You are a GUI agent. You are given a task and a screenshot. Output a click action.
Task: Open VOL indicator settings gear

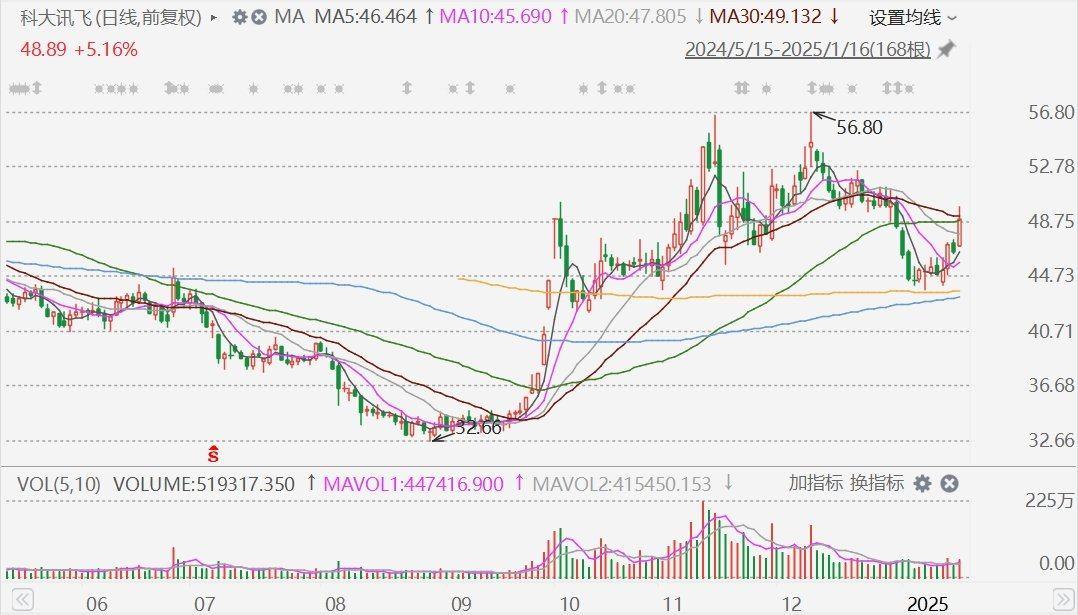coord(922,484)
